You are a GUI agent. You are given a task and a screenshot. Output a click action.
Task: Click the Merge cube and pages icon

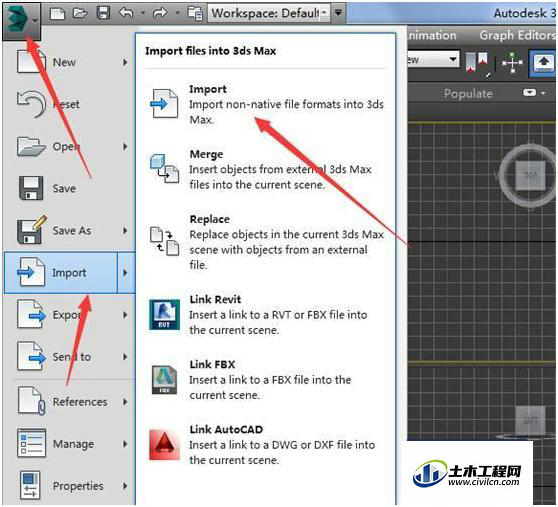point(164,168)
